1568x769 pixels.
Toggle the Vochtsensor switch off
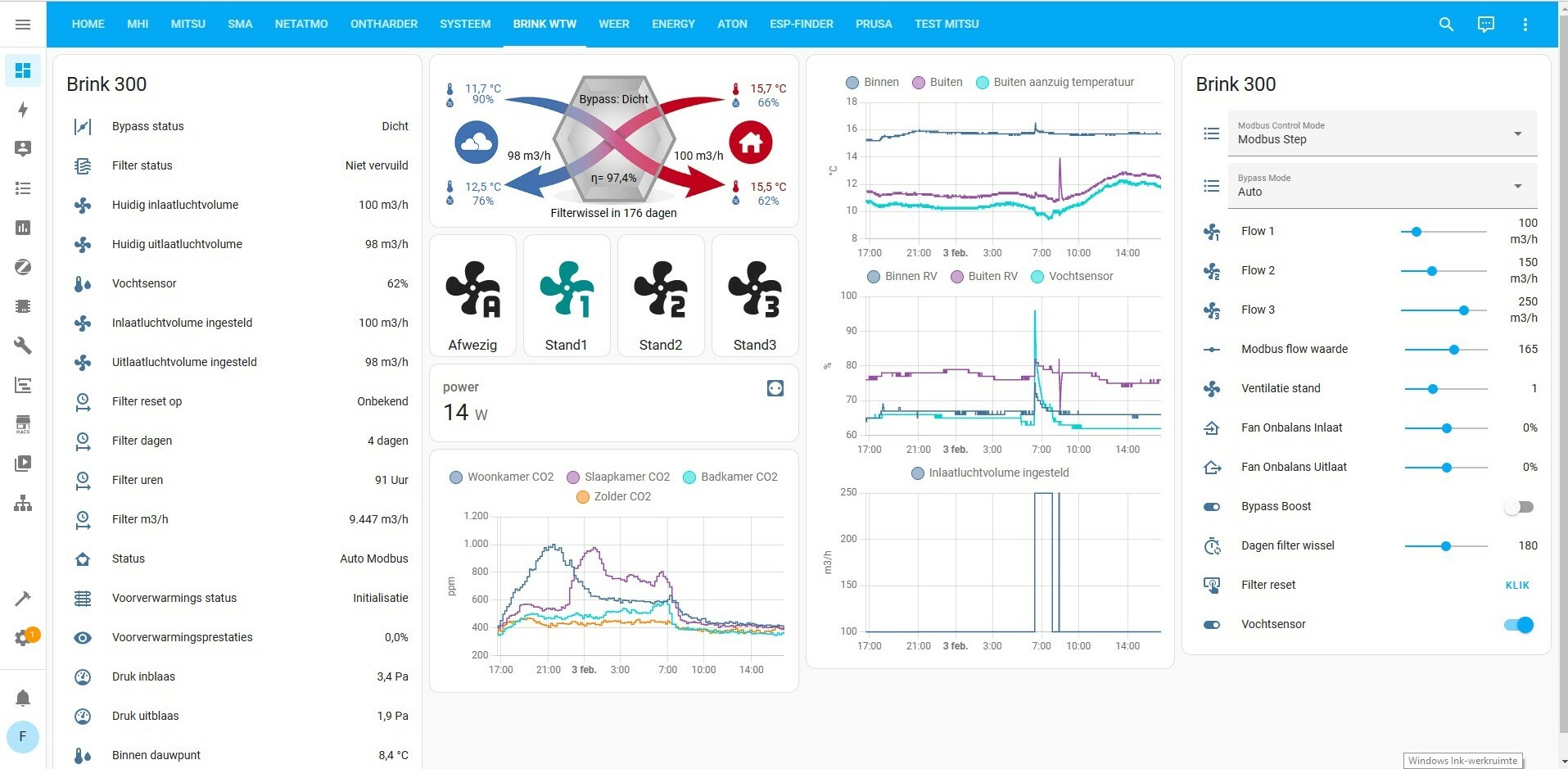1519,625
